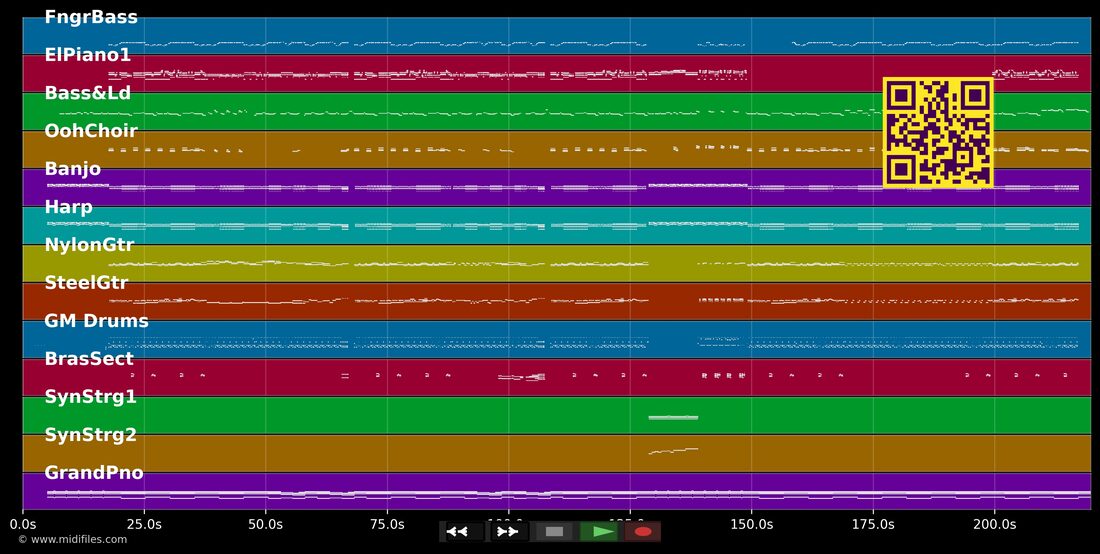Click the red record button

coord(643,532)
